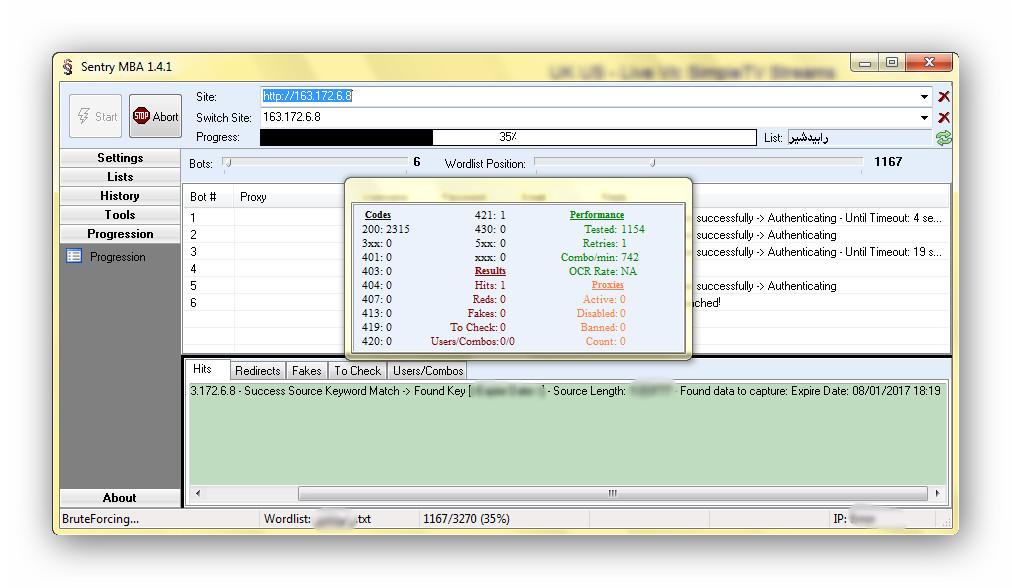The height and width of the screenshot is (588, 1012).
Task: Click the Abort stop-sign button
Action: 156,116
